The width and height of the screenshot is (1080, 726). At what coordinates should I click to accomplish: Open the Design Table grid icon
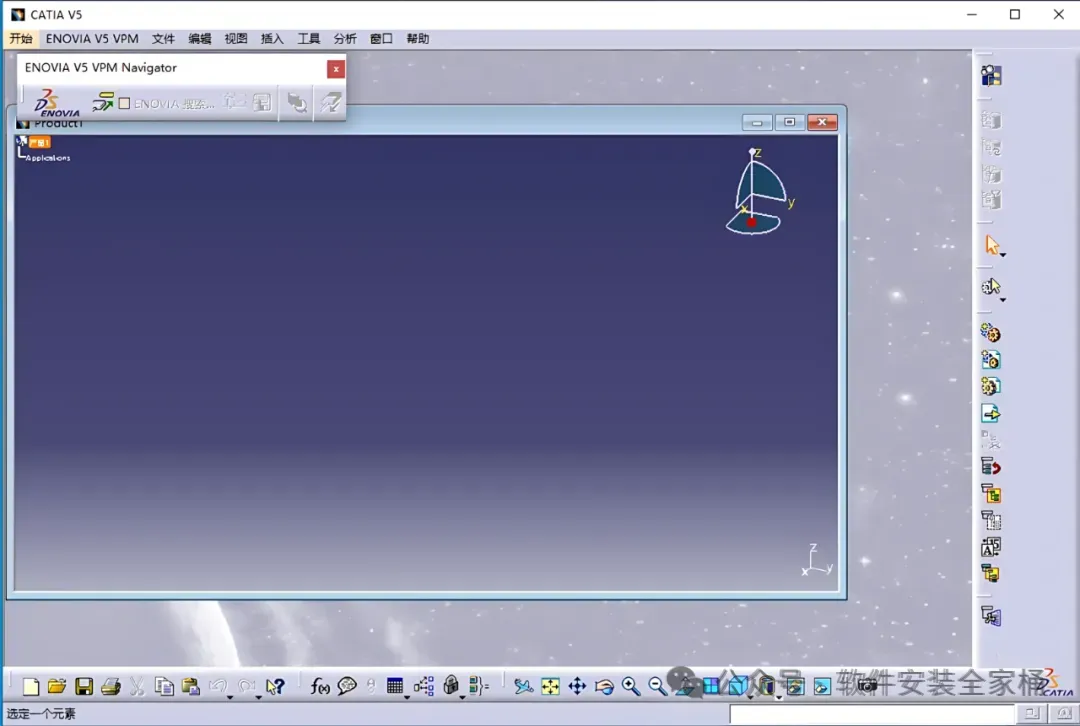(x=395, y=685)
